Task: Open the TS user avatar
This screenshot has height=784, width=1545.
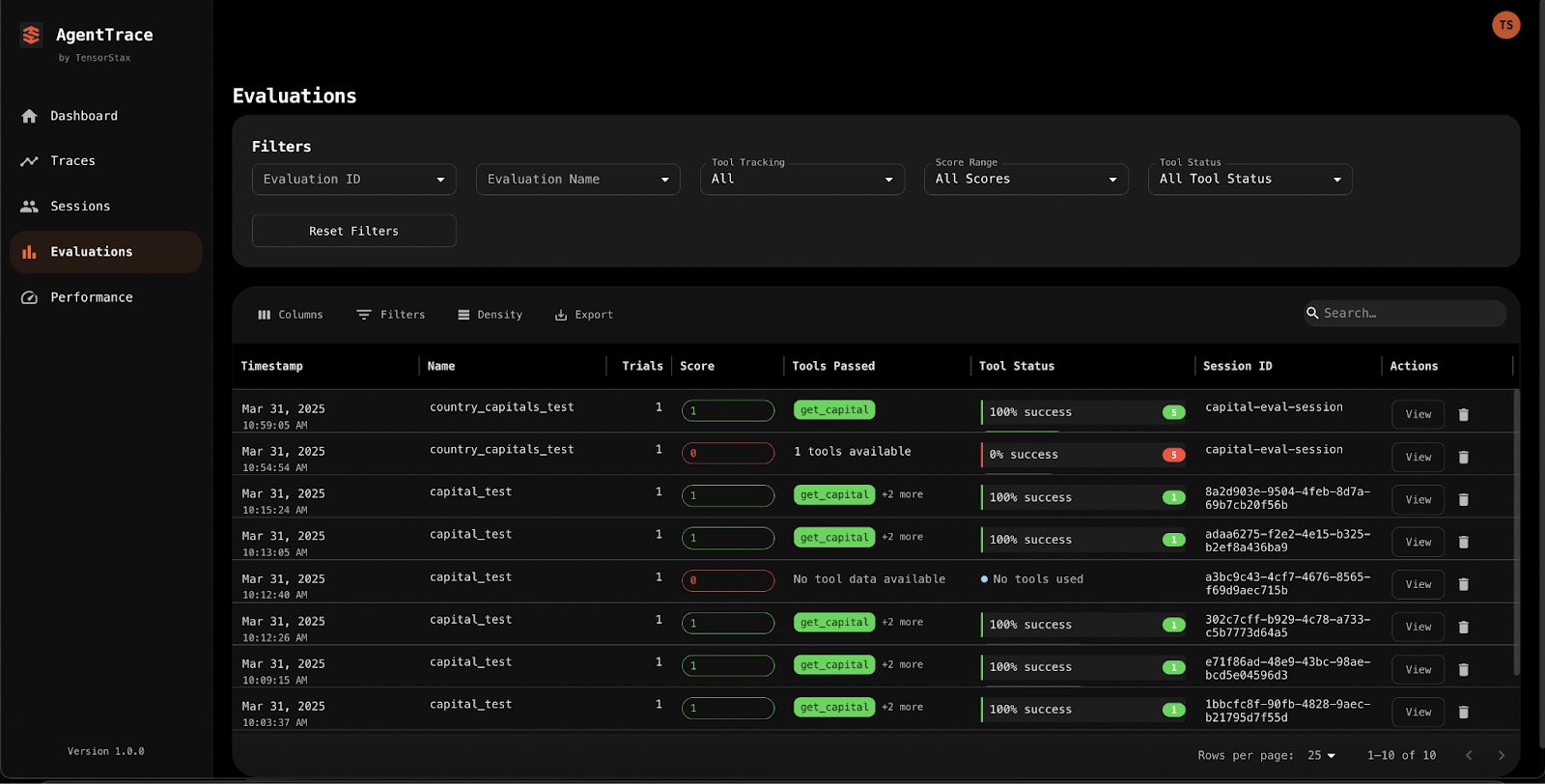Action: point(1506,25)
